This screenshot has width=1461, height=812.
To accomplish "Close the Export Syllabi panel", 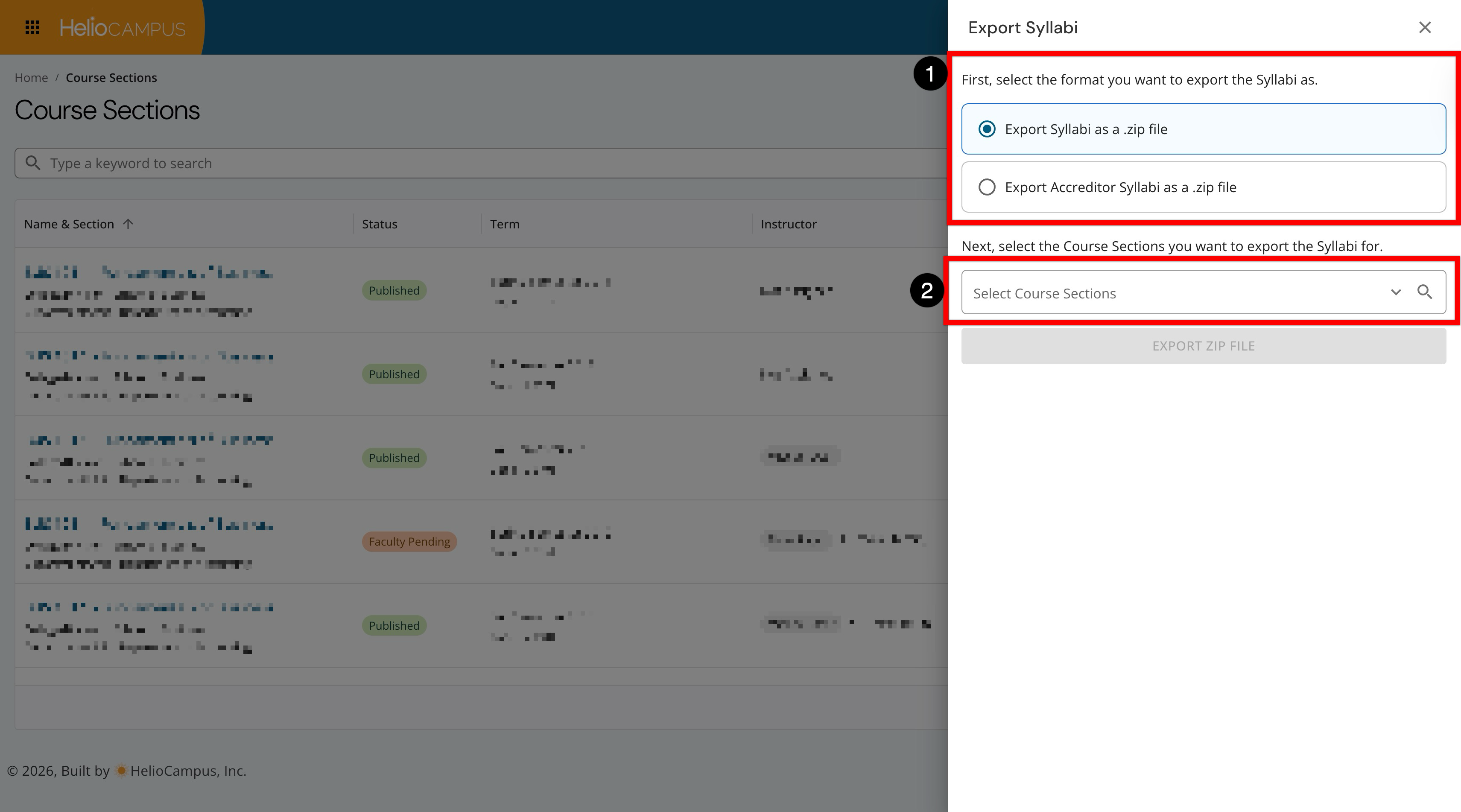I will 1425,27.
